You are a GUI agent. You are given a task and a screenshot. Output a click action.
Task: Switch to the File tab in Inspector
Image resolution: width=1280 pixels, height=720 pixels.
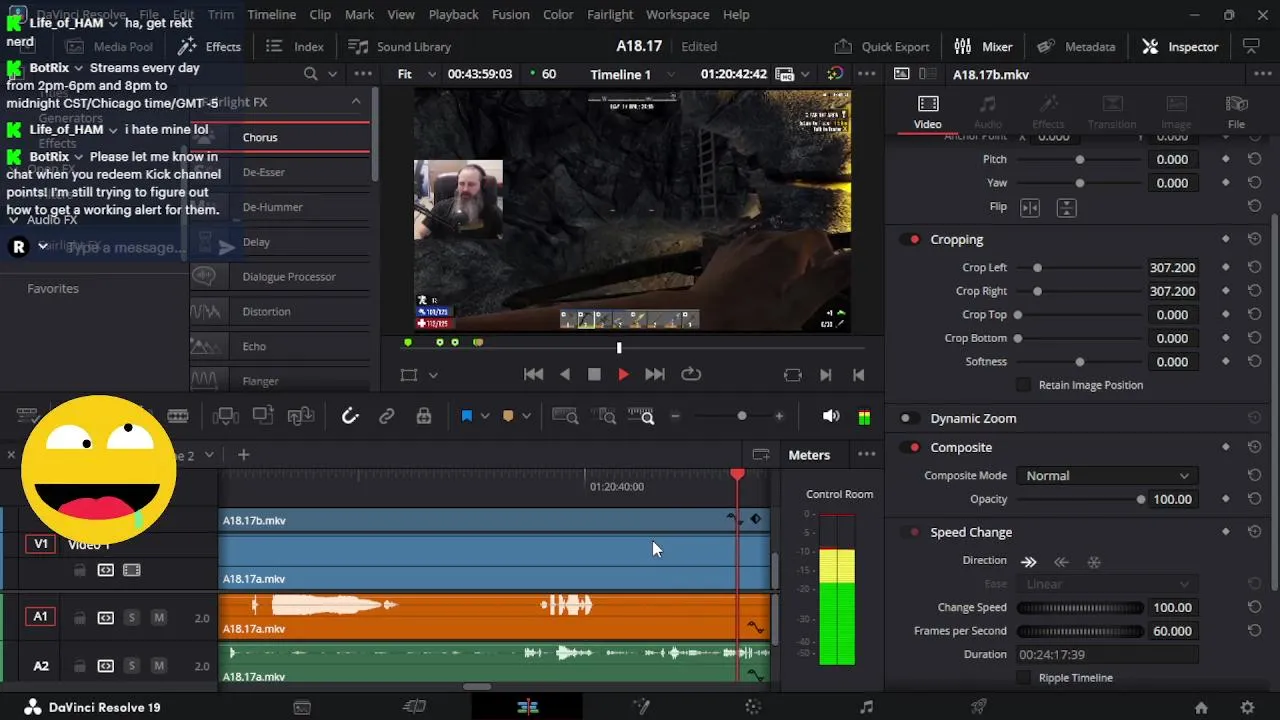[1236, 112]
